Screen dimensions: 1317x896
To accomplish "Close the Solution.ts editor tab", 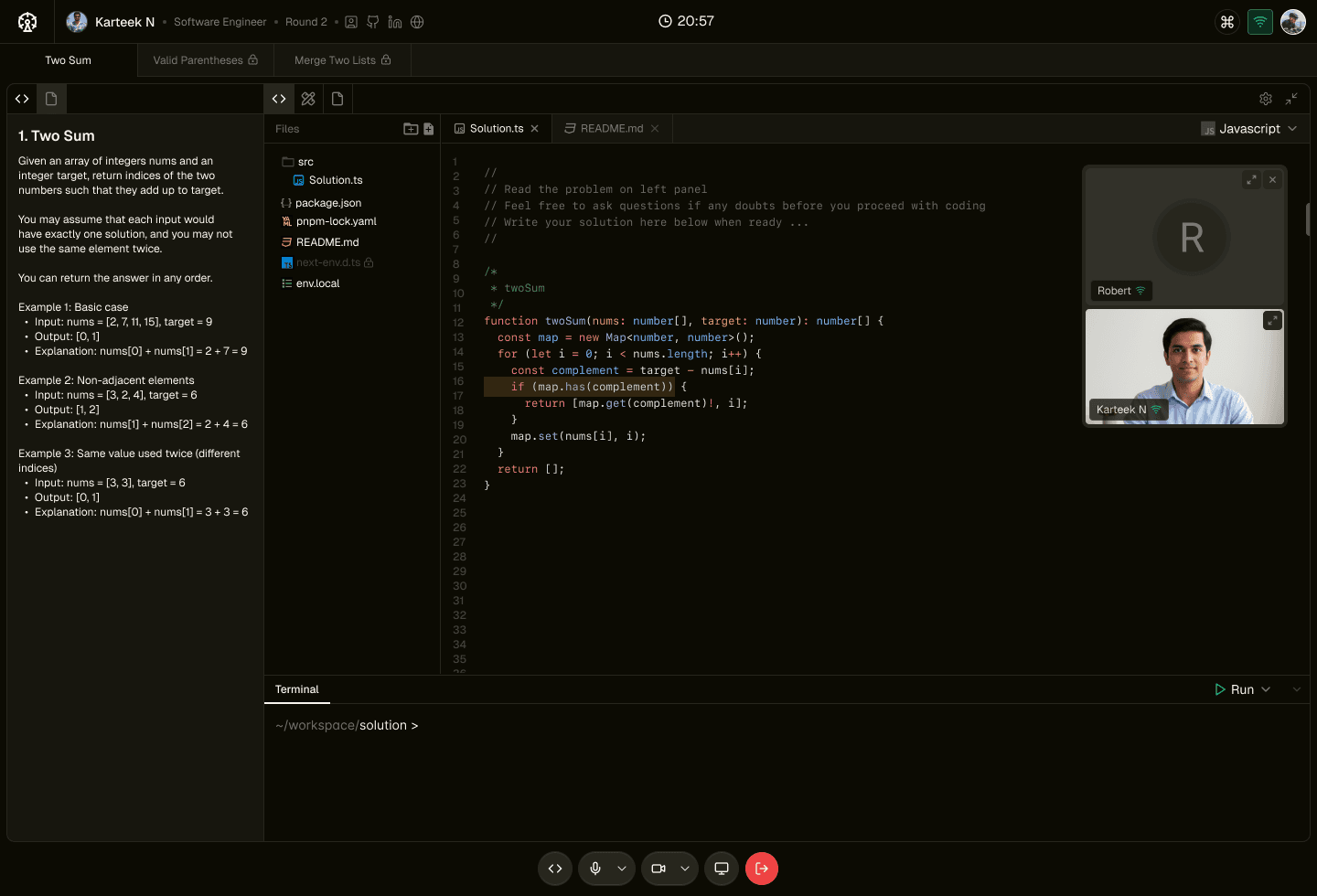I will pyautogui.click(x=535, y=129).
